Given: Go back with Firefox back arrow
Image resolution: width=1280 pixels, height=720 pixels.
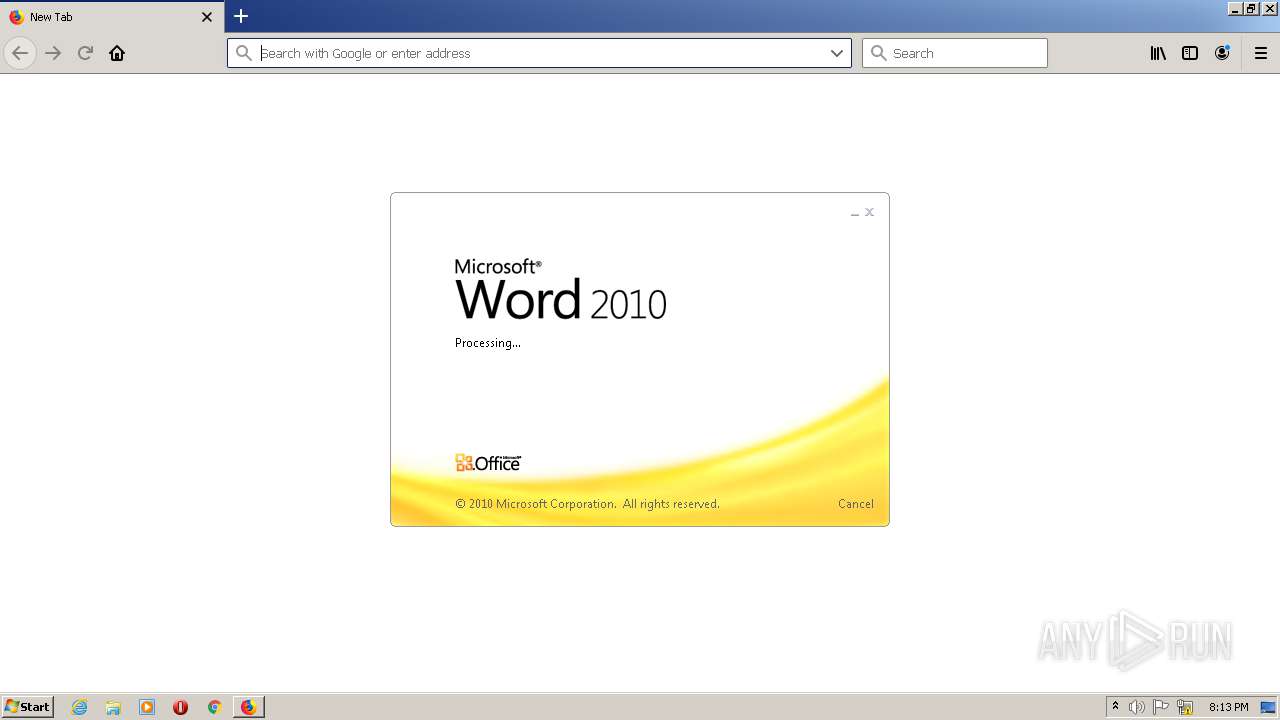Looking at the screenshot, I should (20, 53).
